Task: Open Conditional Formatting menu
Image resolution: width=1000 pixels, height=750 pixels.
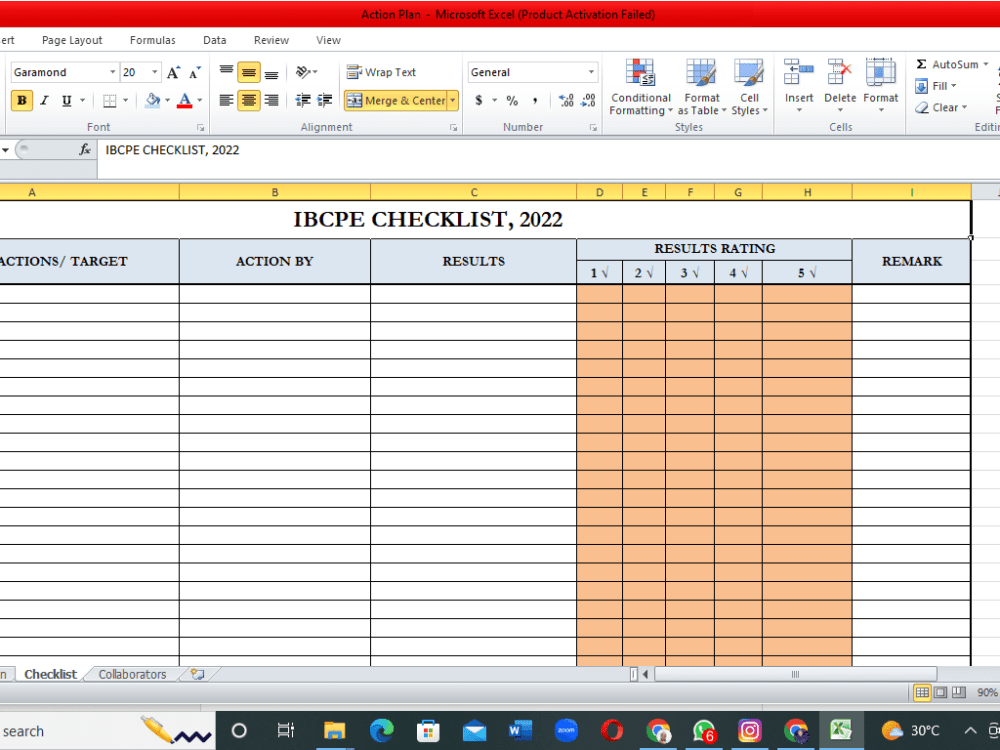Action: tap(640, 87)
